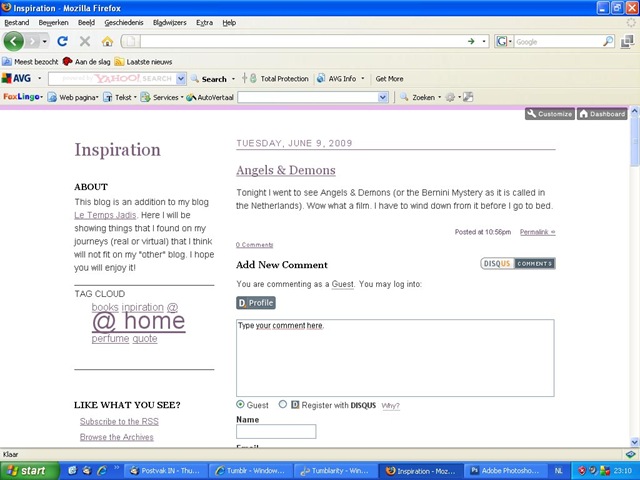Open the FoxLingo text field dropdown arrow
This screenshot has width=640, height=480.
coord(382,97)
